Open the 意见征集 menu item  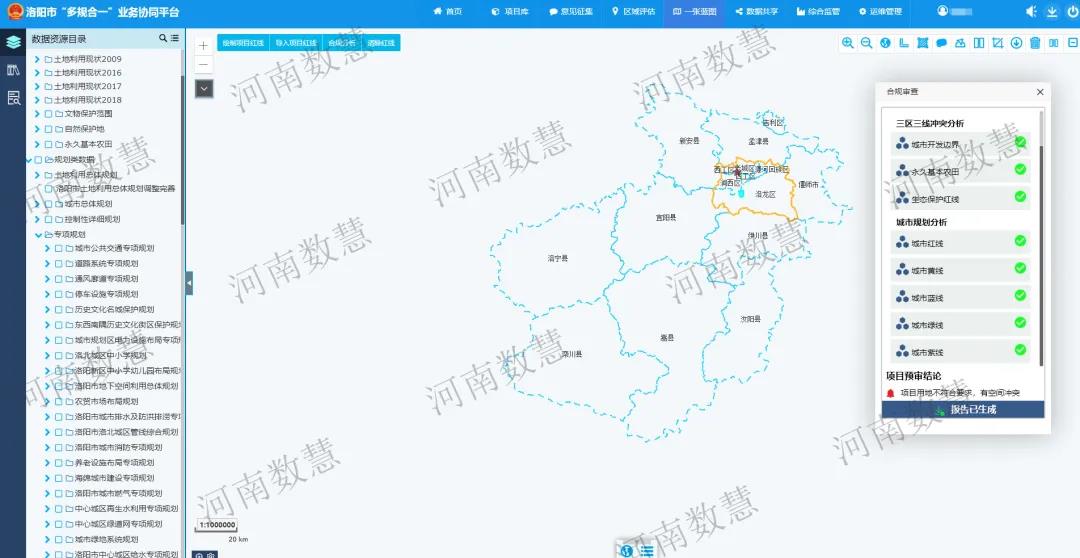(x=571, y=12)
